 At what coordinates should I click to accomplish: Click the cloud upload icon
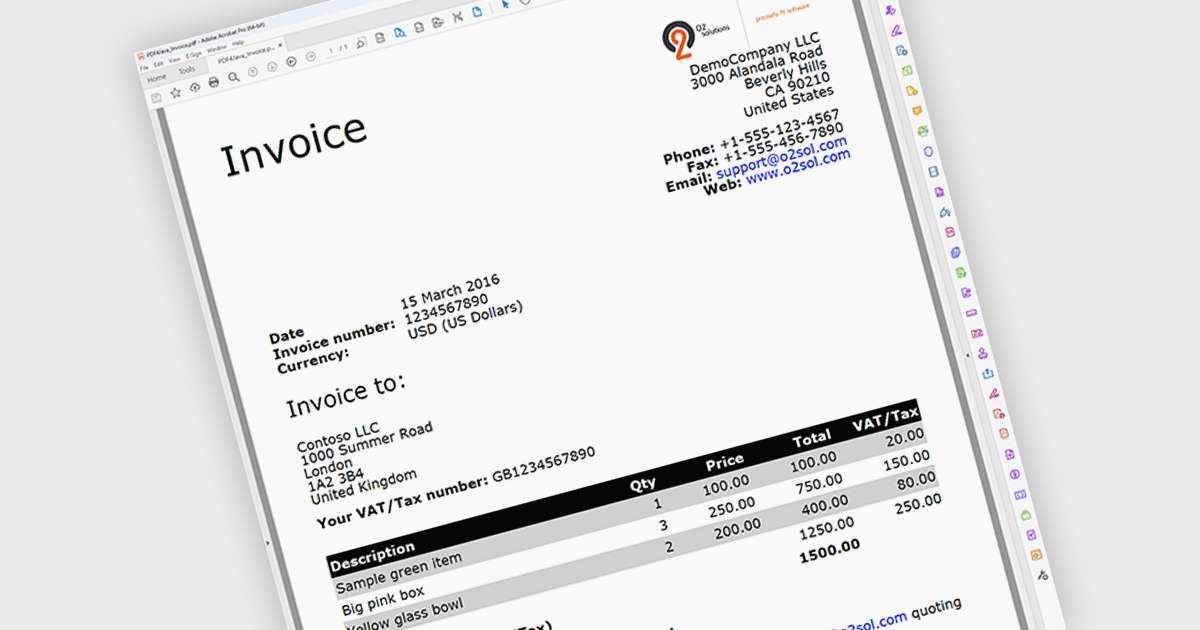[195, 87]
